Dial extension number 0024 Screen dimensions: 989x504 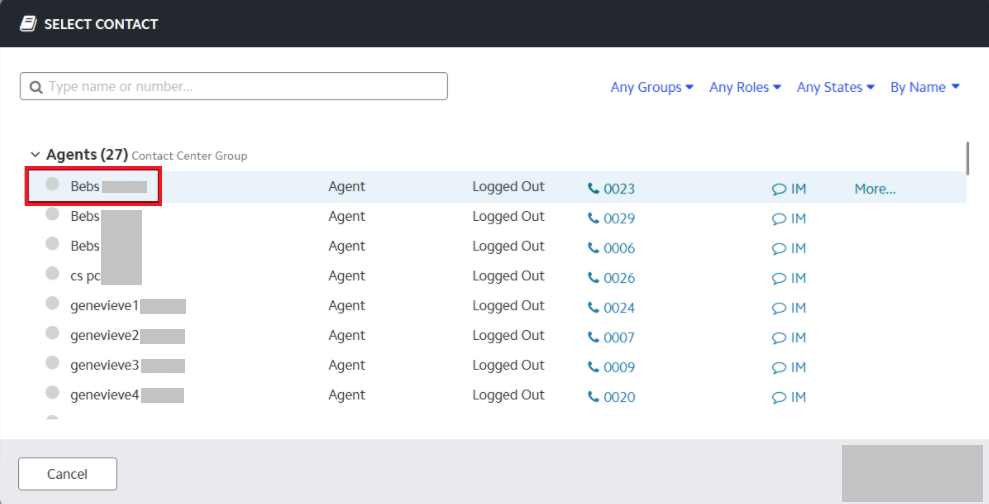(619, 308)
